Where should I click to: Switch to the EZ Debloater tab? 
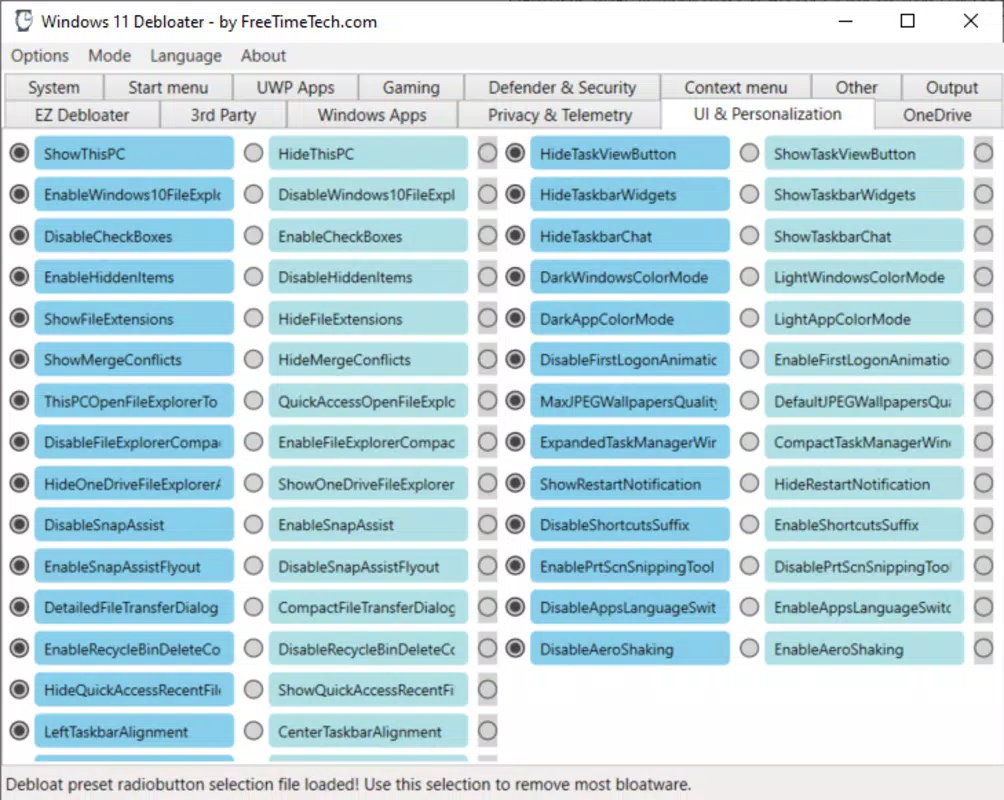click(x=82, y=115)
